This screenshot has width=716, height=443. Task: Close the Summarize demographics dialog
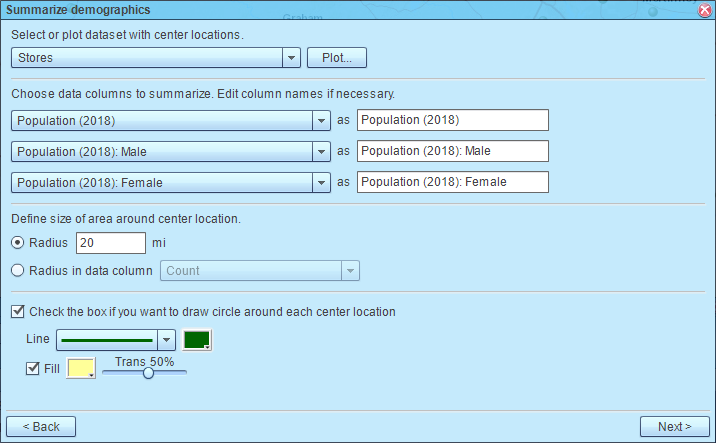pos(705,10)
